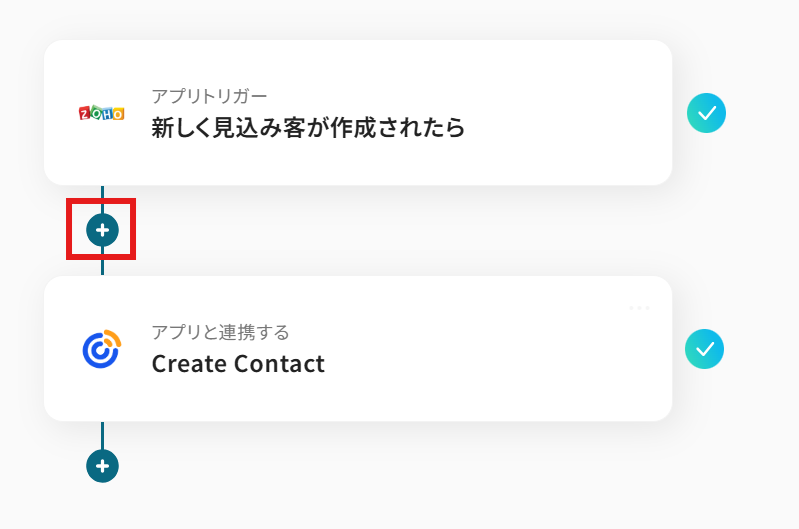The width and height of the screenshot is (799, 529).
Task: Click the Constant Contact app icon
Action: pyautogui.click(x=101, y=349)
